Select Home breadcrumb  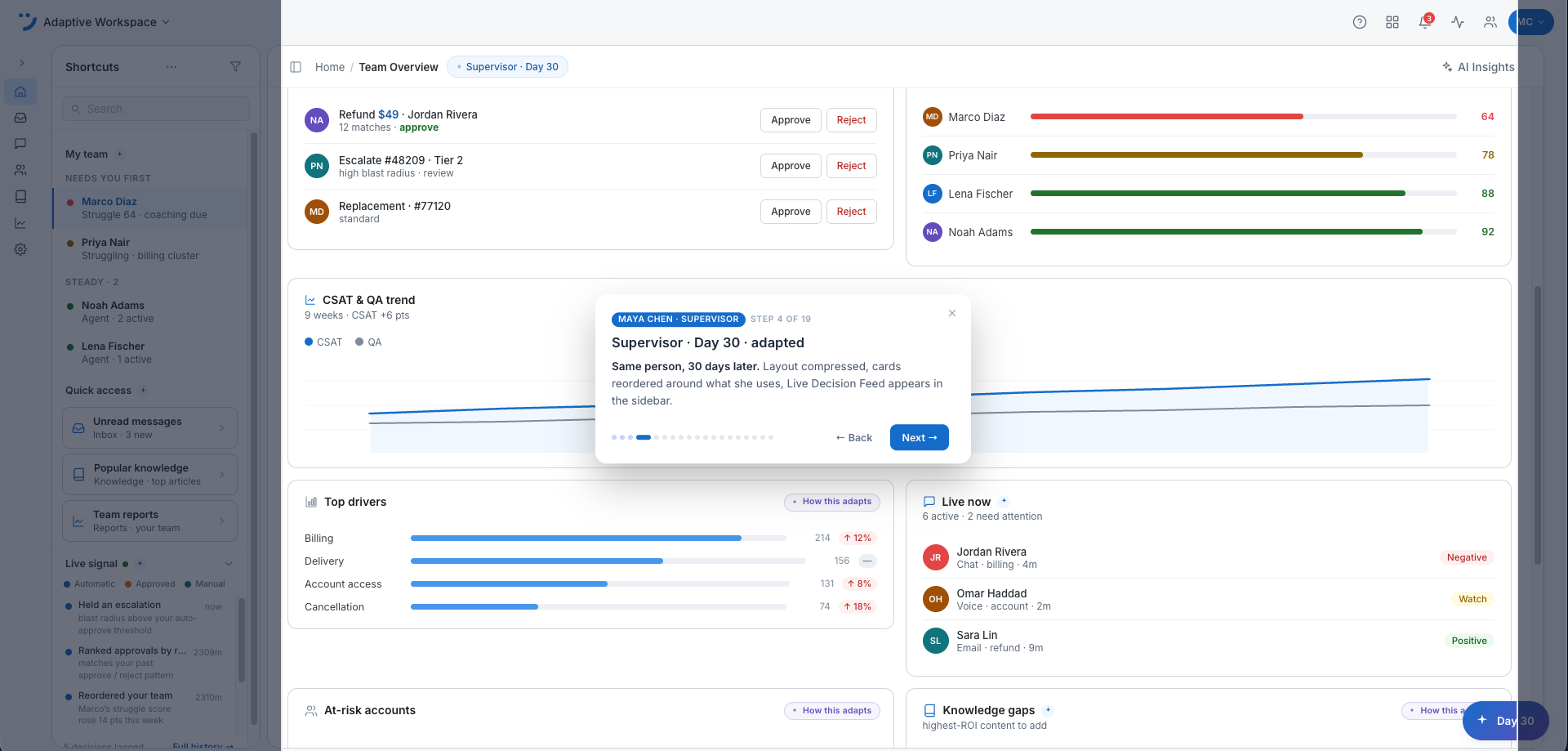(x=330, y=67)
